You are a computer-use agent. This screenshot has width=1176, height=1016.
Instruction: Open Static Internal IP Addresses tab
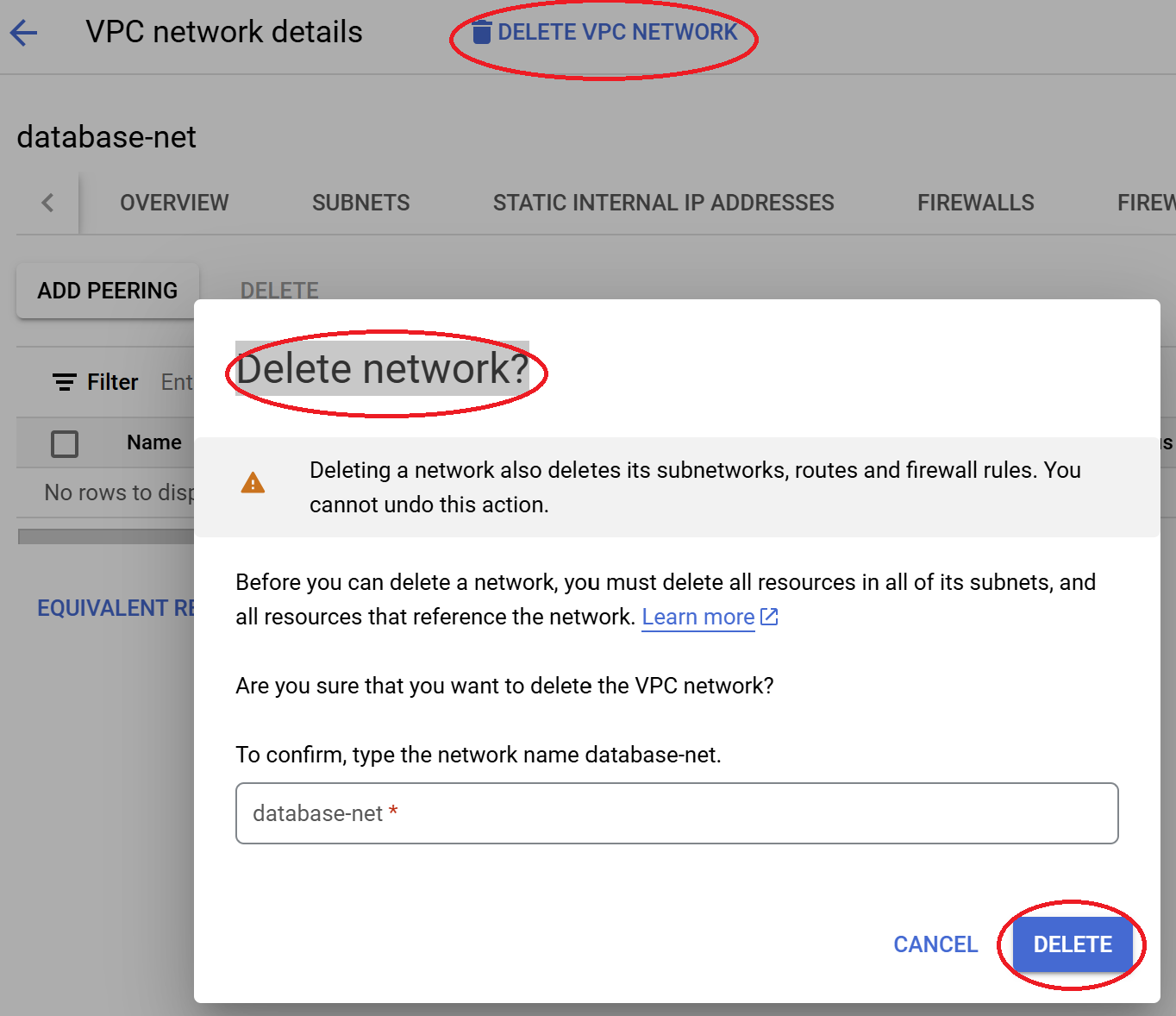pyautogui.click(x=663, y=203)
